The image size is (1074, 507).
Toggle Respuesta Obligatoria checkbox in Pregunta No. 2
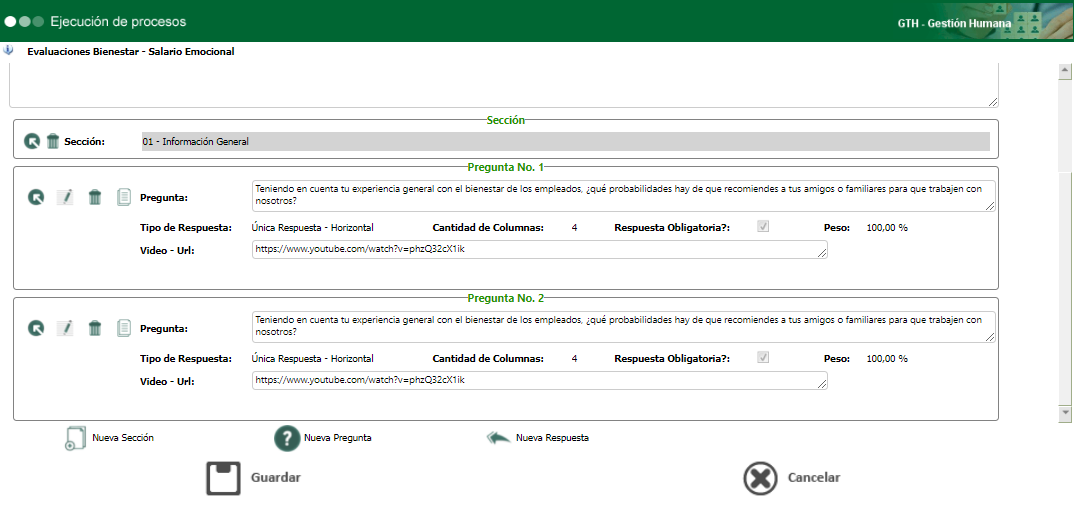point(763,358)
